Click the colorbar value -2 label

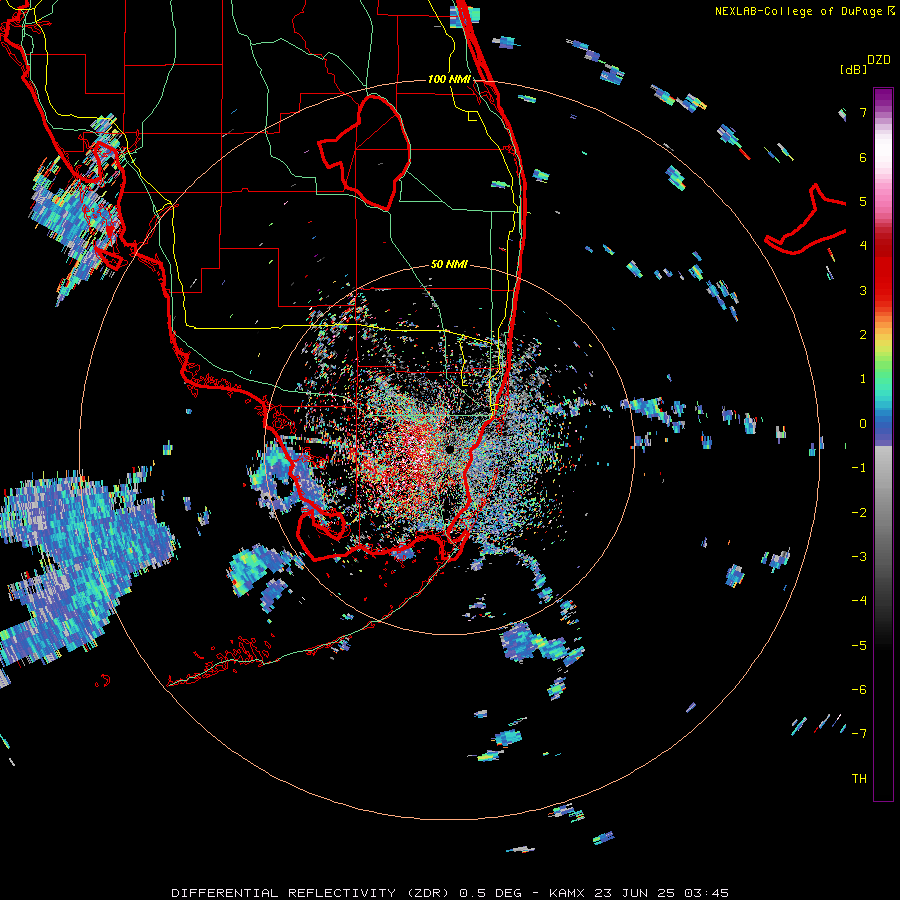click(x=859, y=513)
